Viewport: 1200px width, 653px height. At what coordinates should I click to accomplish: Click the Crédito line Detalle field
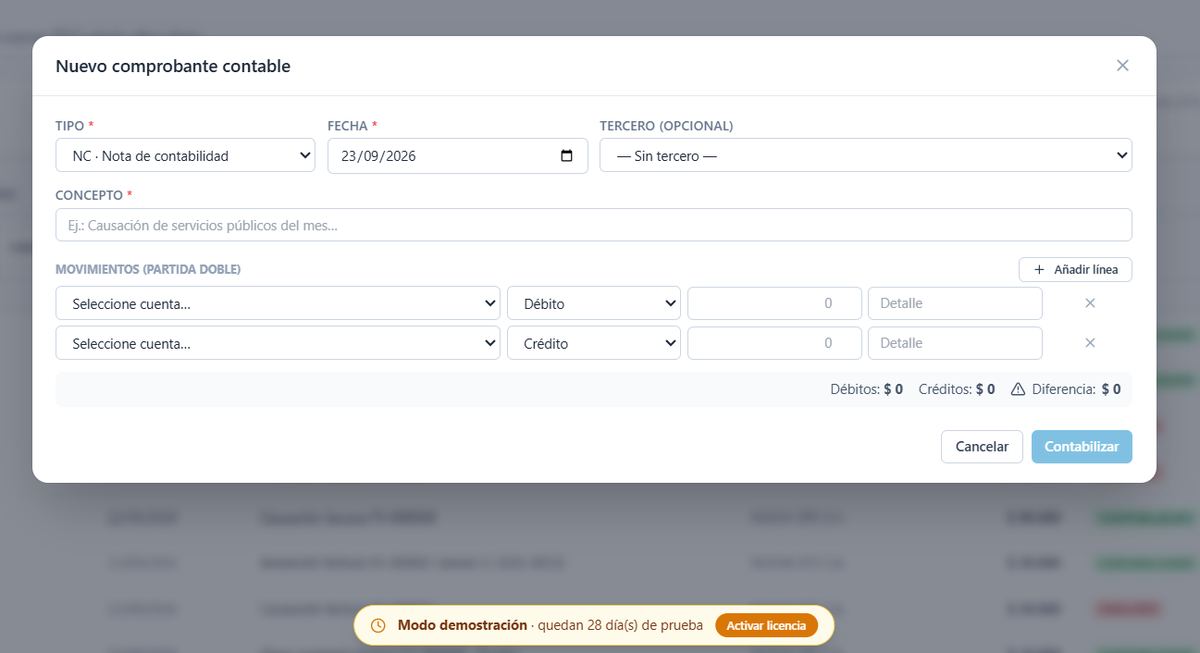(x=955, y=343)
